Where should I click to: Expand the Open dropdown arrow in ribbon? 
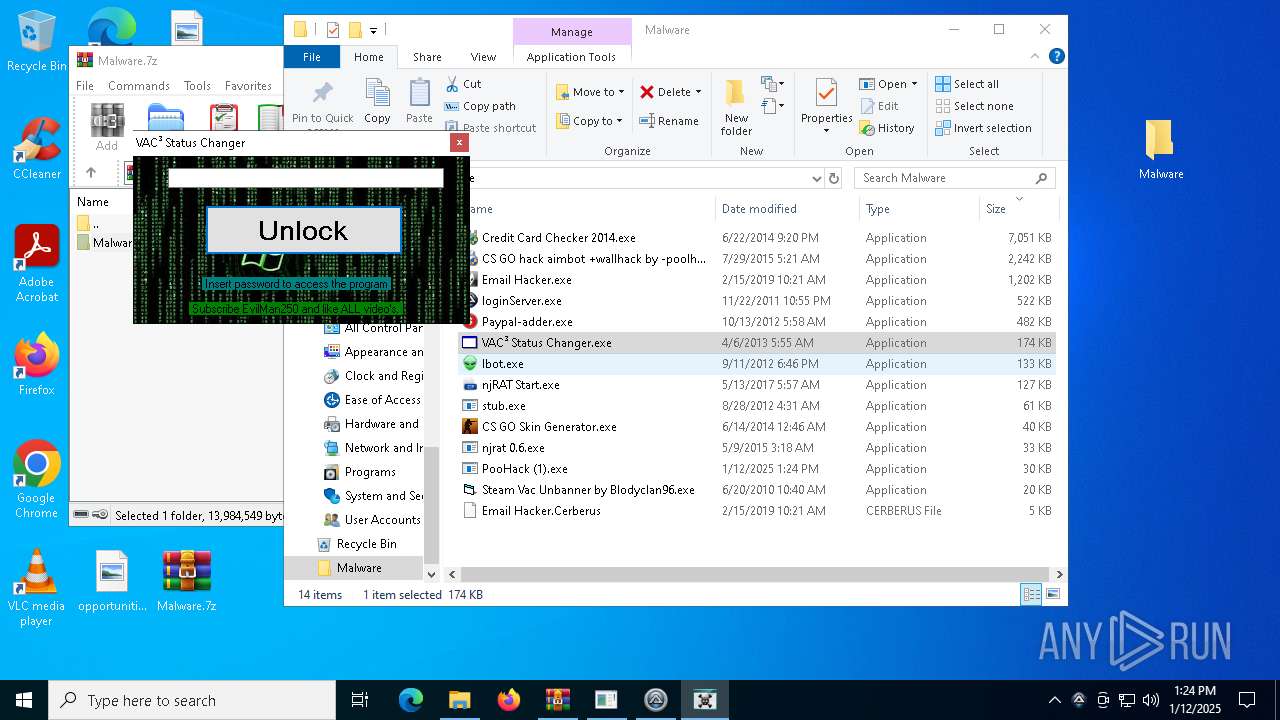914,84
